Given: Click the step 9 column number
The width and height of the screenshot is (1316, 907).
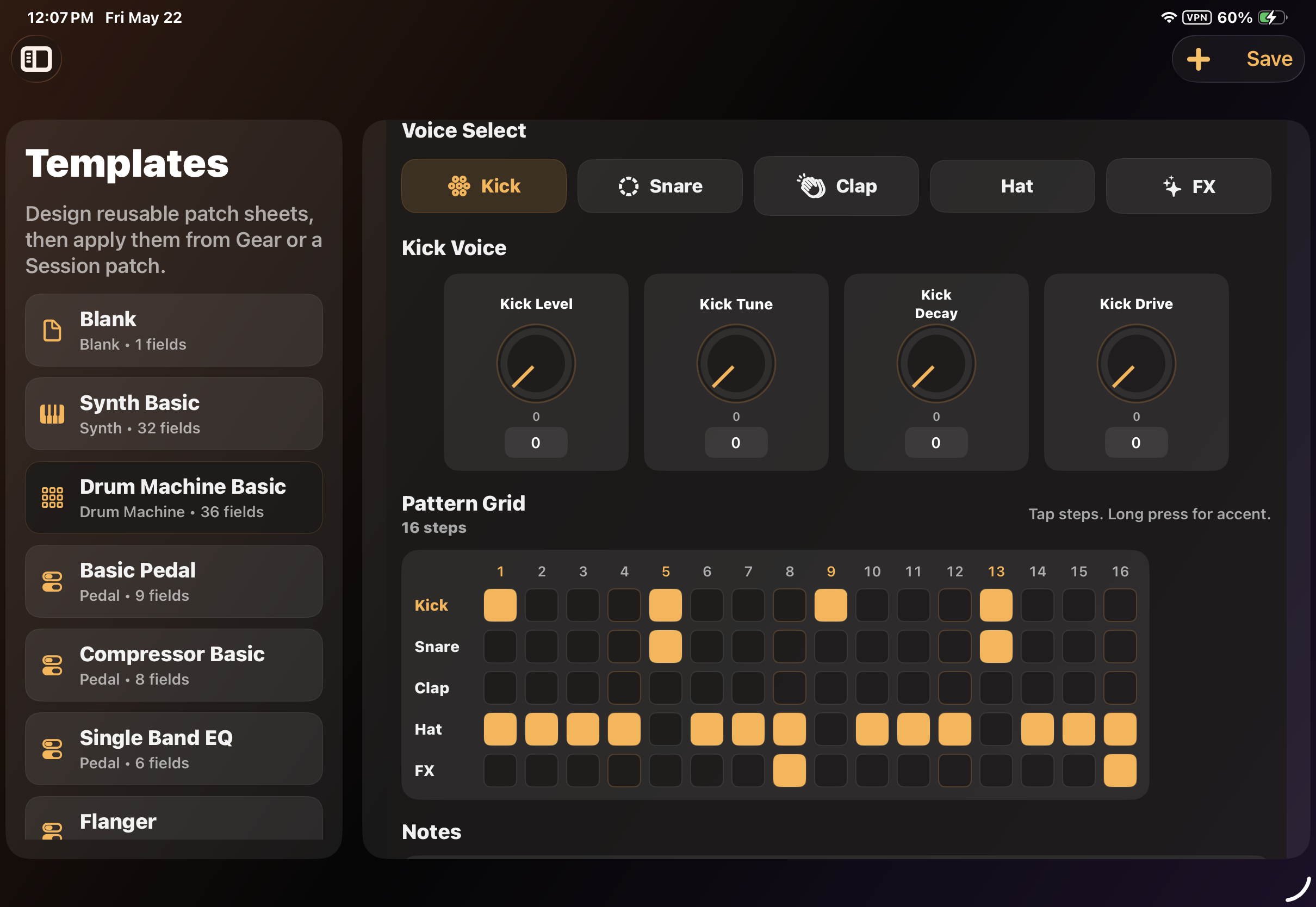Looking at the screenshot, I should point(831,571).
